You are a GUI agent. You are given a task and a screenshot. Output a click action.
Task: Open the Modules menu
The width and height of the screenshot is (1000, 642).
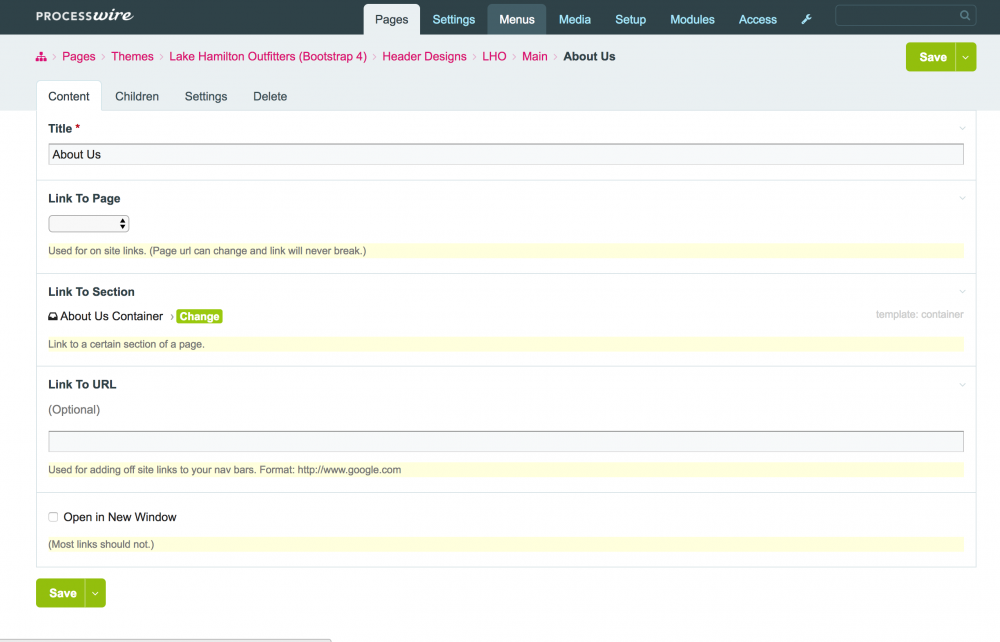click(692, 19)
